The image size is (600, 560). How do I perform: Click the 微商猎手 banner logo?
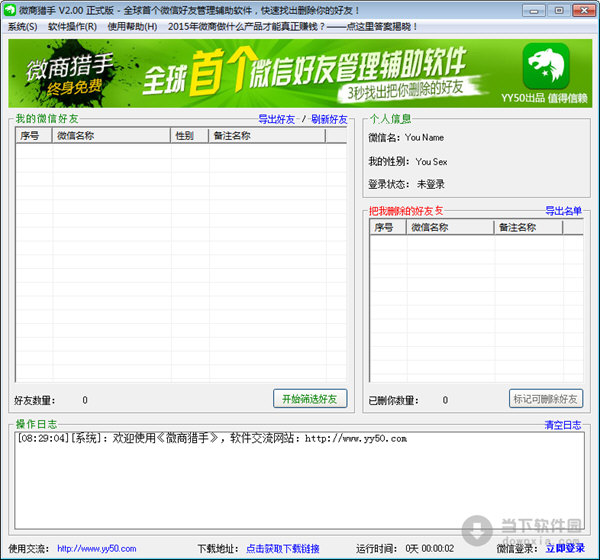click(68, 73)
